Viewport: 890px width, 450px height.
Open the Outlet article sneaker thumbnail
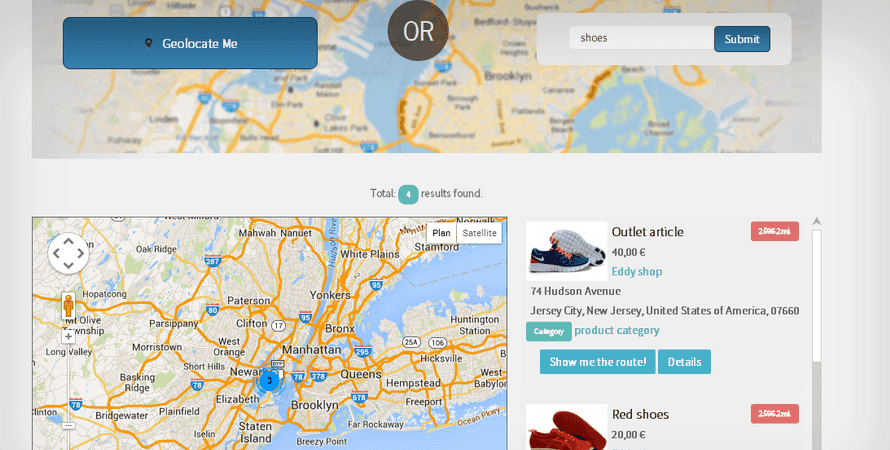point(566,251)
